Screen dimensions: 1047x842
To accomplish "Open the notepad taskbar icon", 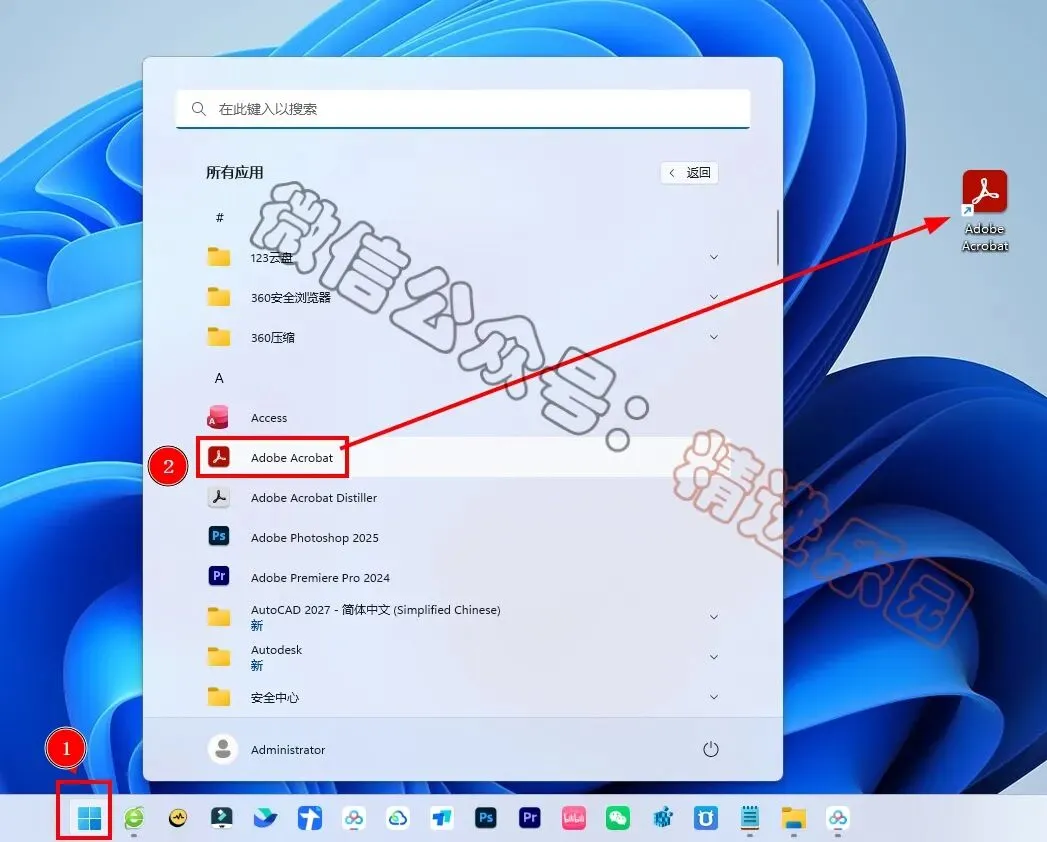I will click(750, 817).
